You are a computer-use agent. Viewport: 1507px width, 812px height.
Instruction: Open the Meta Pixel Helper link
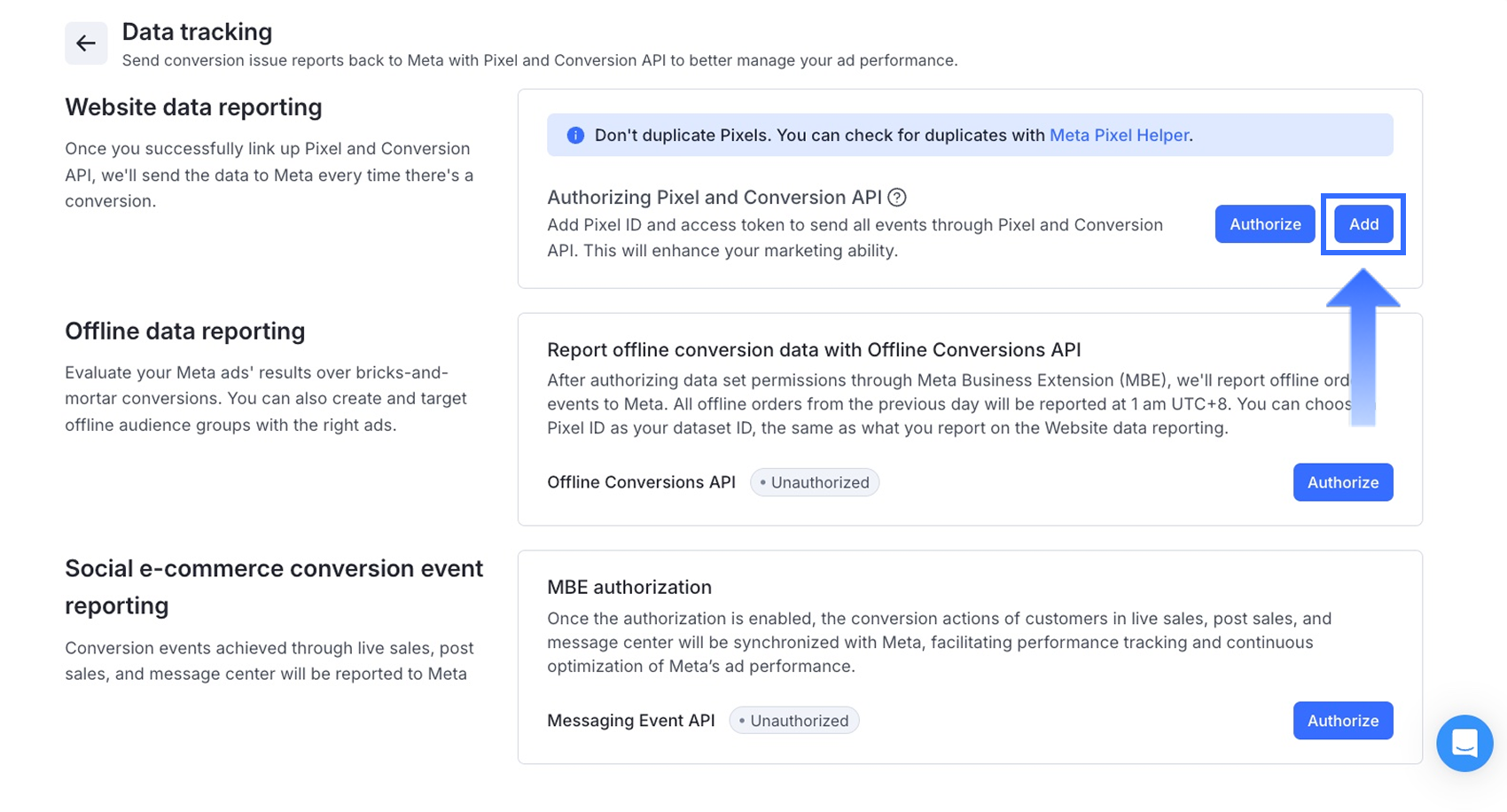(1119, 136)
